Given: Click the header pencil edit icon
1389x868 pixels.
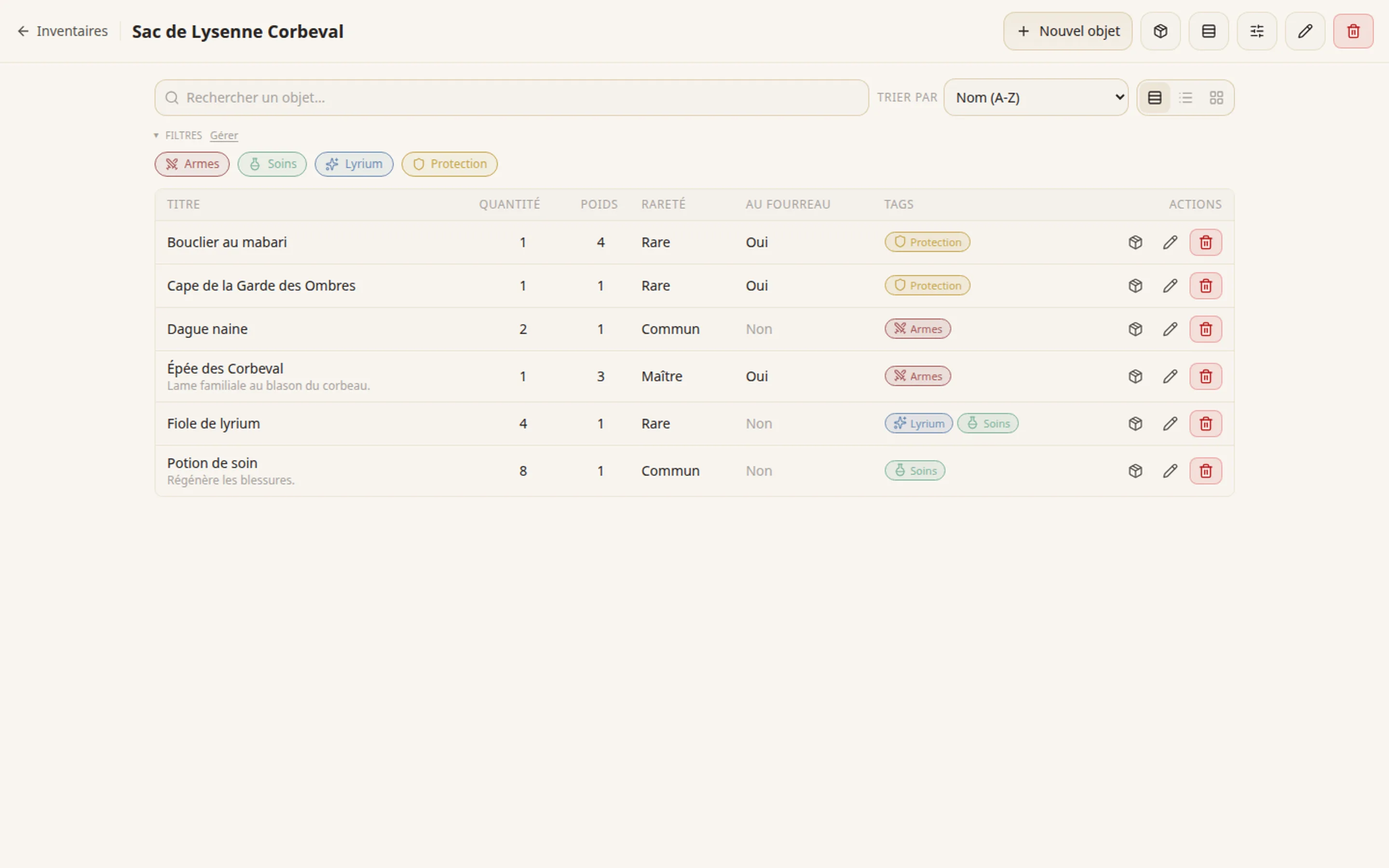Looking at the screenshot, I should 1305,31.
